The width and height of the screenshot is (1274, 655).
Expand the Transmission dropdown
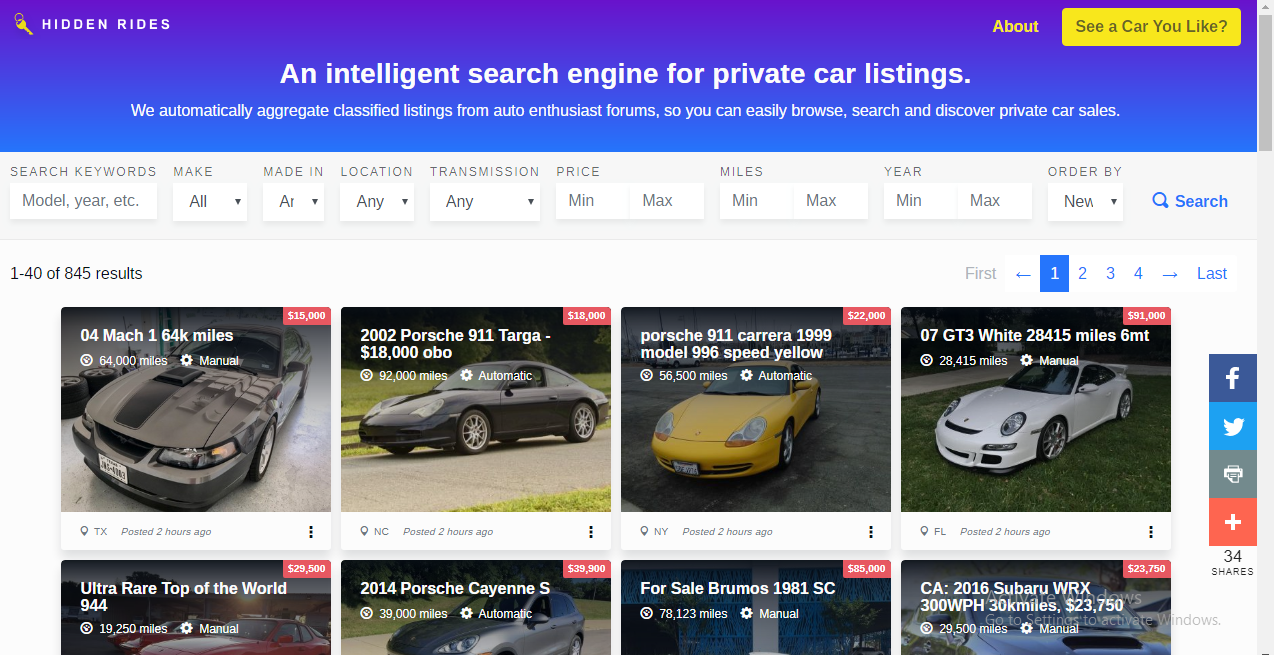coord(485,201)
